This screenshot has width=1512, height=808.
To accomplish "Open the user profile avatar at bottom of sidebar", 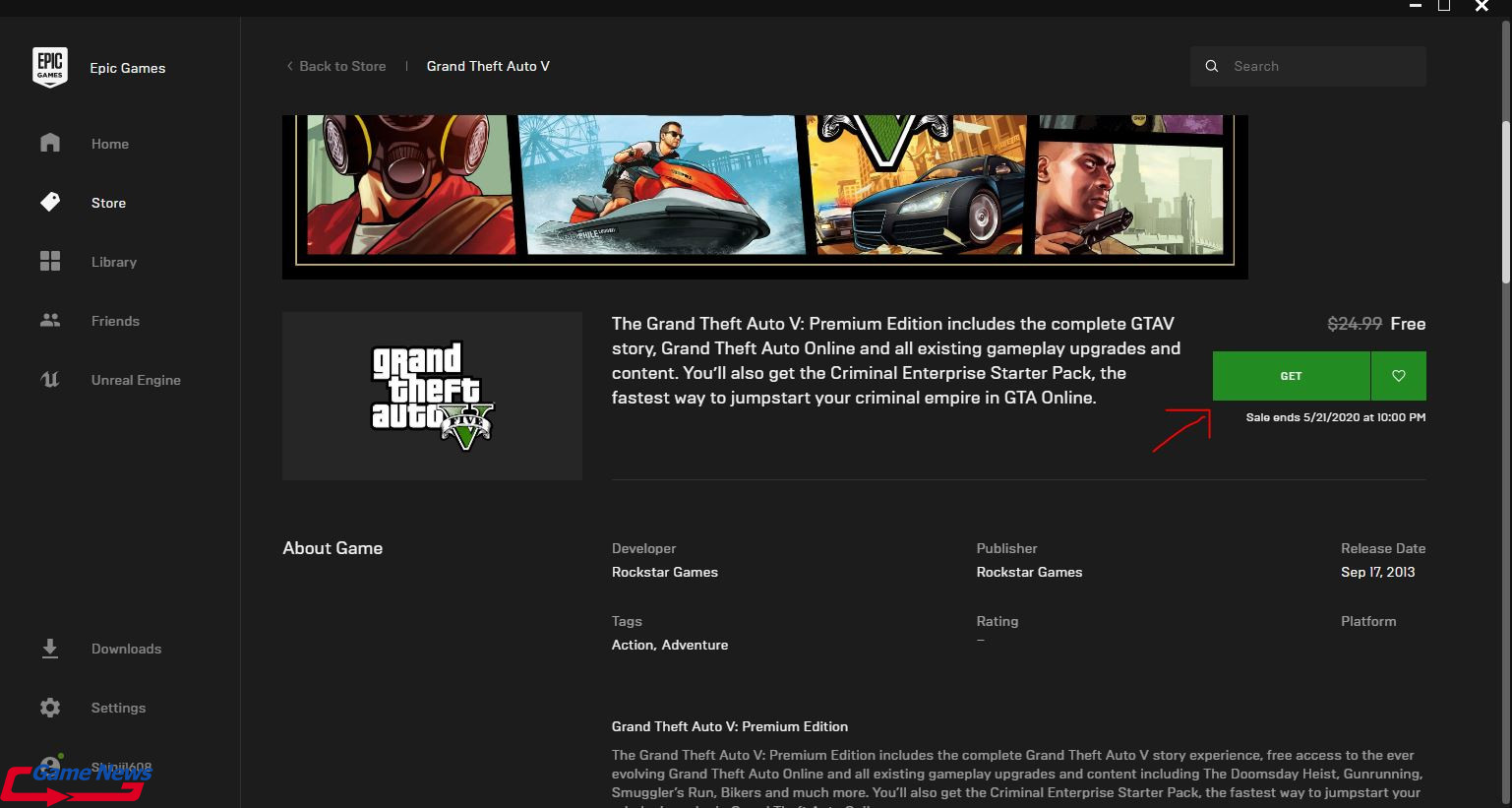I will pyautogui.click(x=50, y=767).
